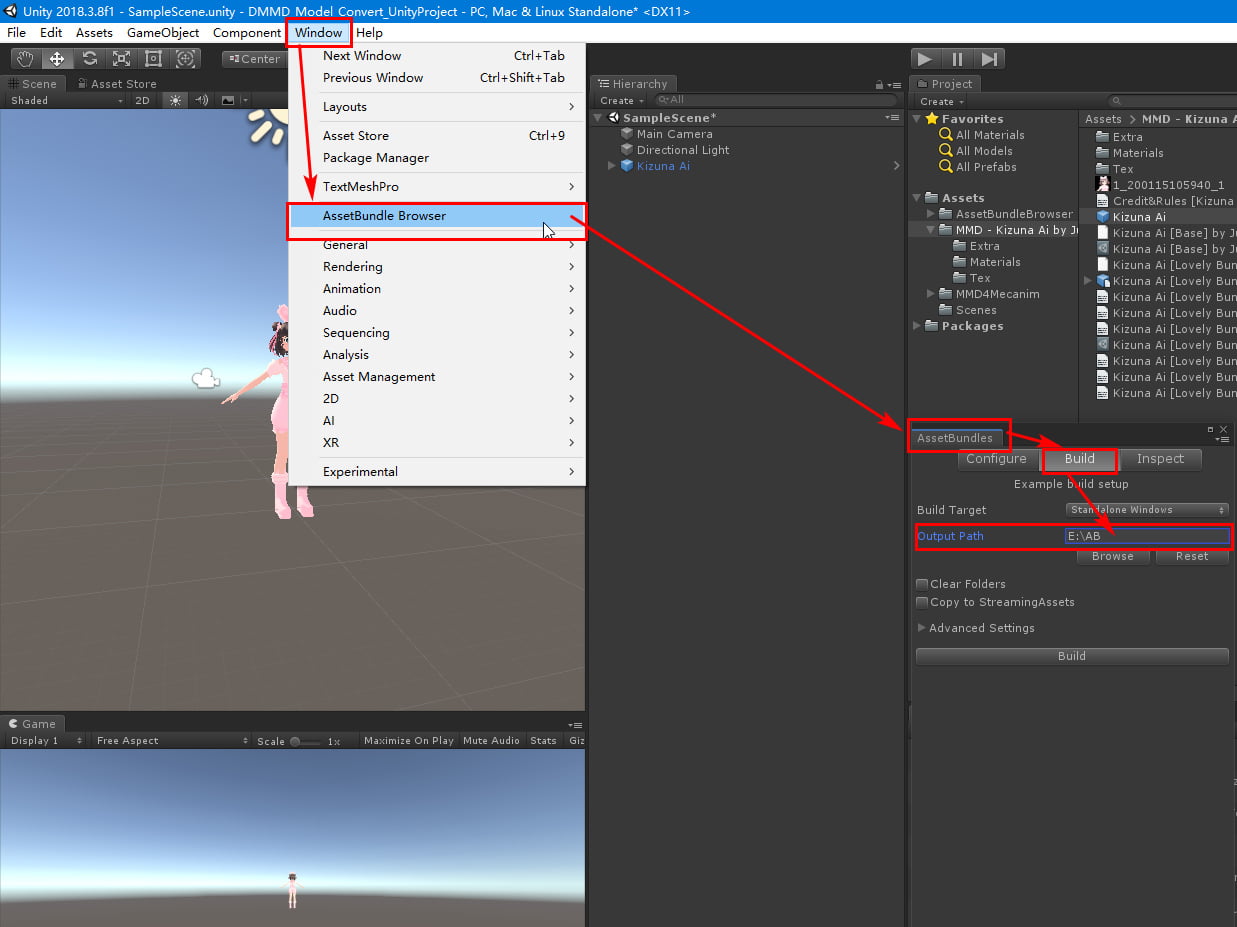The width and height of the screenshot is (1237, 927).
Task: Open the Build Target dropdown
Action: [x=1145, y=509]
